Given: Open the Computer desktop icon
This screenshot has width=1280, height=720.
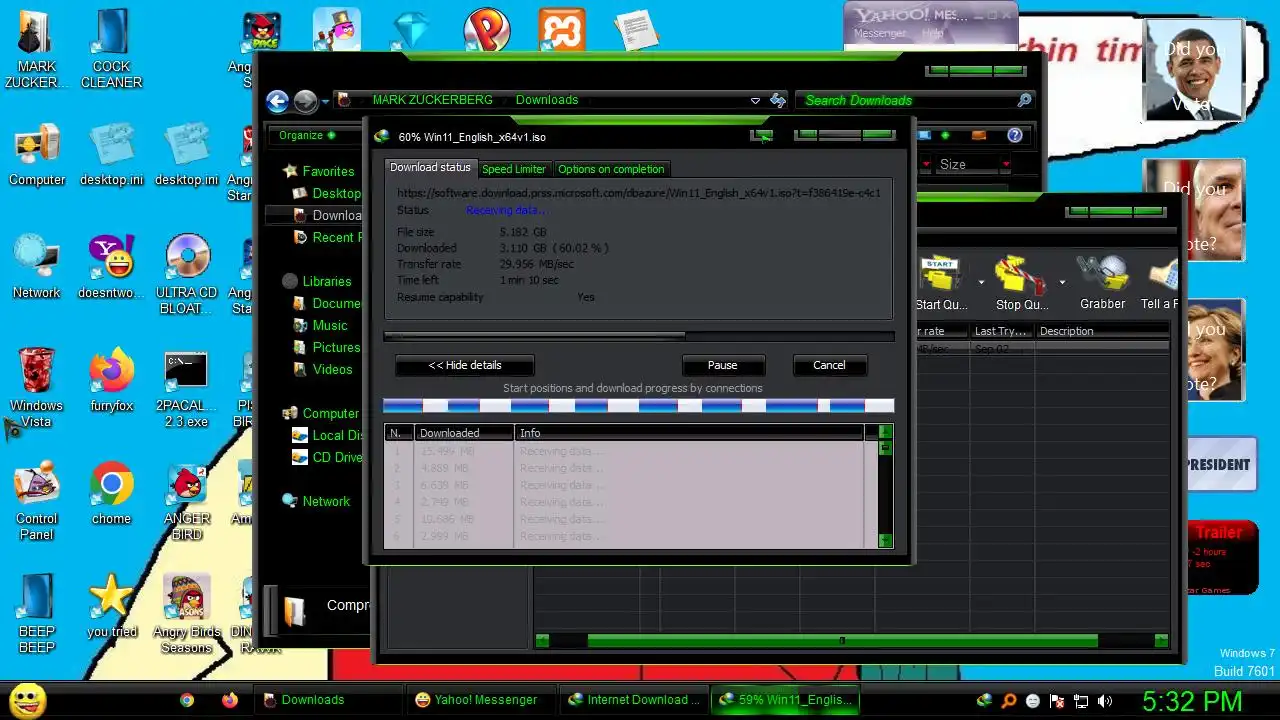Looking at the screenshot, I should [37, 155].
